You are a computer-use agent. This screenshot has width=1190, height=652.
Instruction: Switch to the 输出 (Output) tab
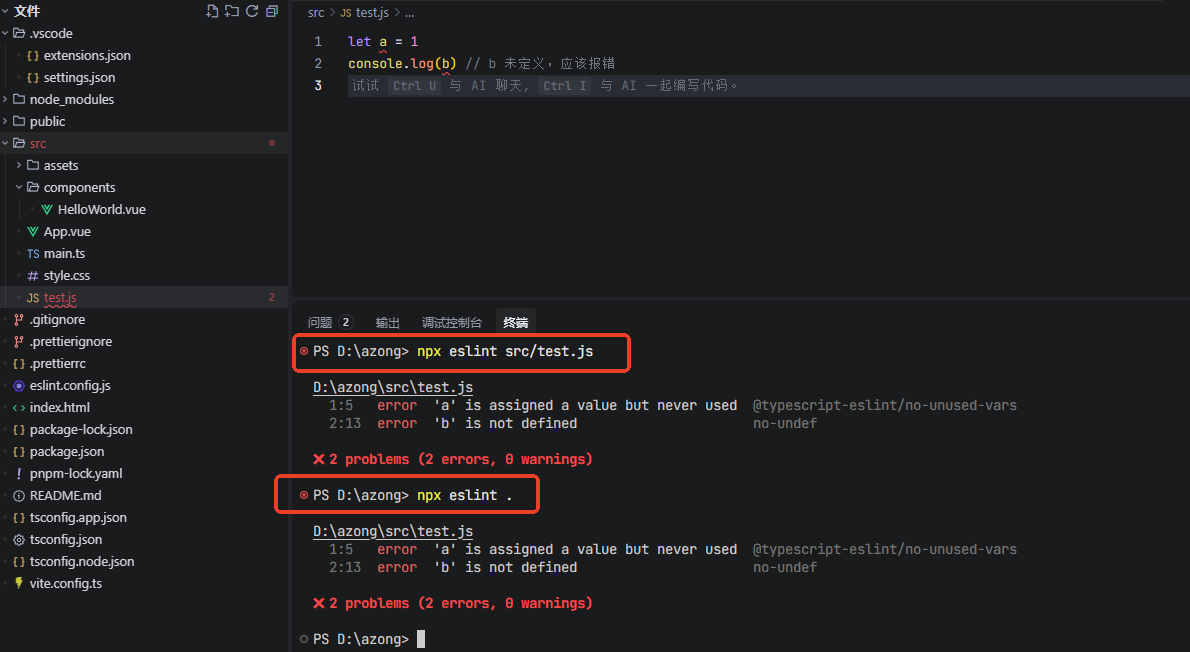point(387,322)
